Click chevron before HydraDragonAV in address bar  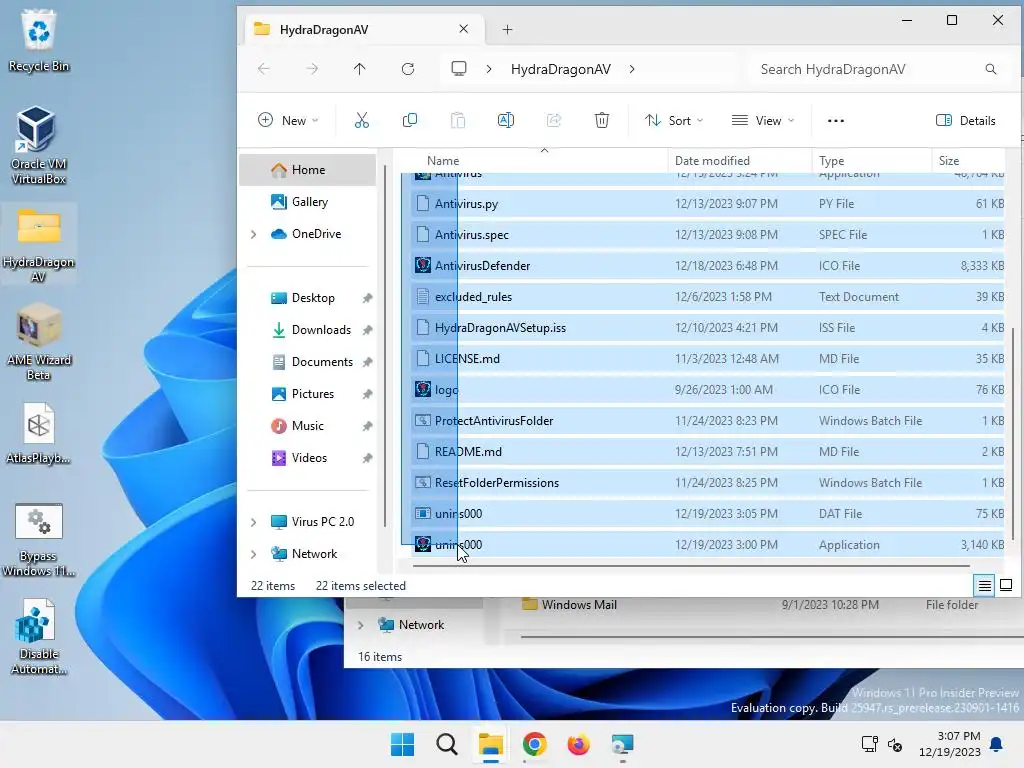(488, 69)
